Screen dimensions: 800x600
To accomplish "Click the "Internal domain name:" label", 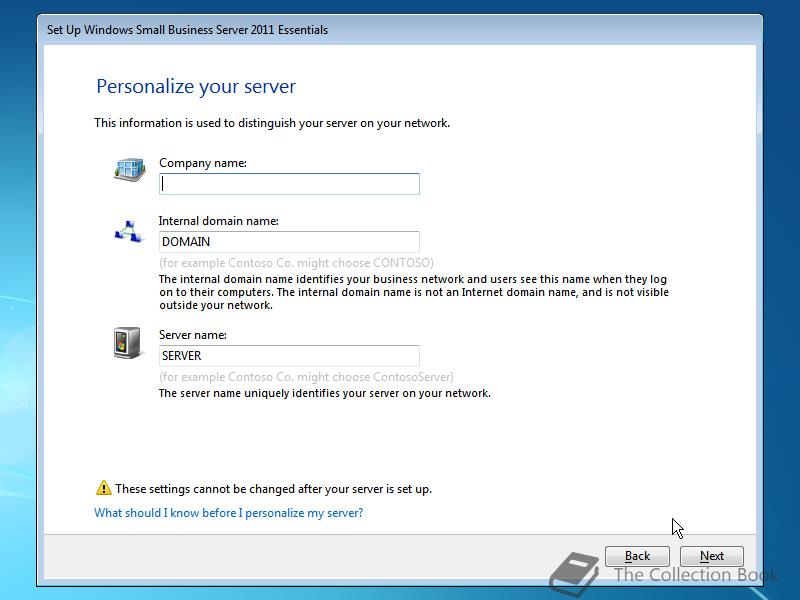I will click(219, 221).
